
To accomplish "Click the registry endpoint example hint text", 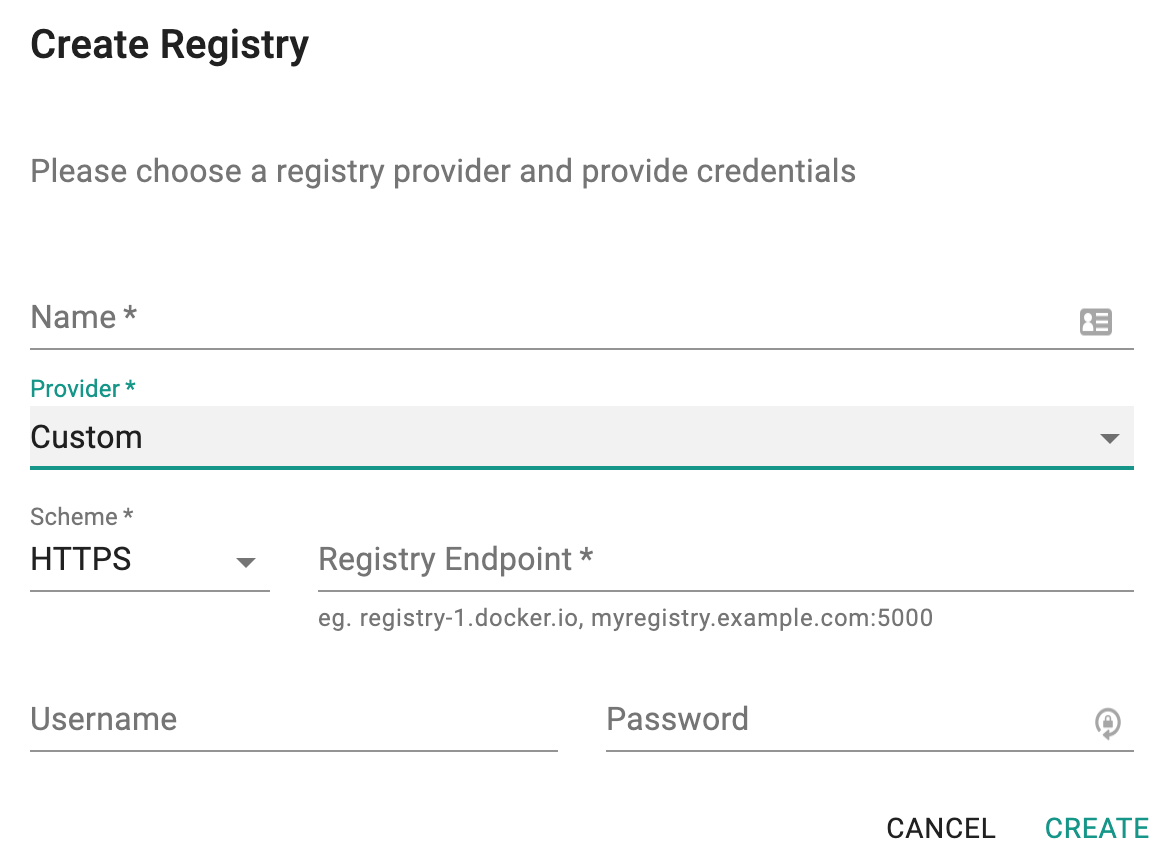I will click(x=625, y=618).
